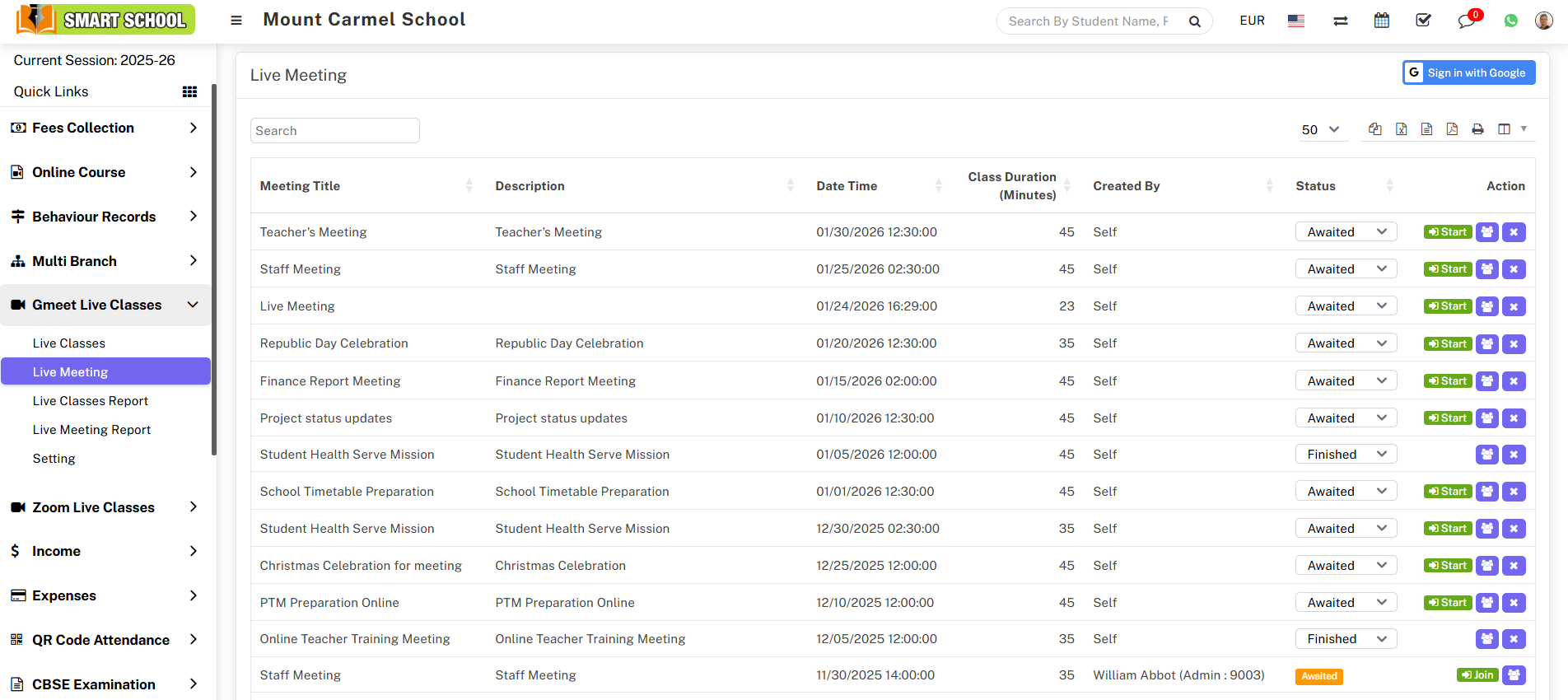Open the WhatsApp icon in top bar
The image size is (1568, 700).
pyautogui.click(x=1510, y=21)
